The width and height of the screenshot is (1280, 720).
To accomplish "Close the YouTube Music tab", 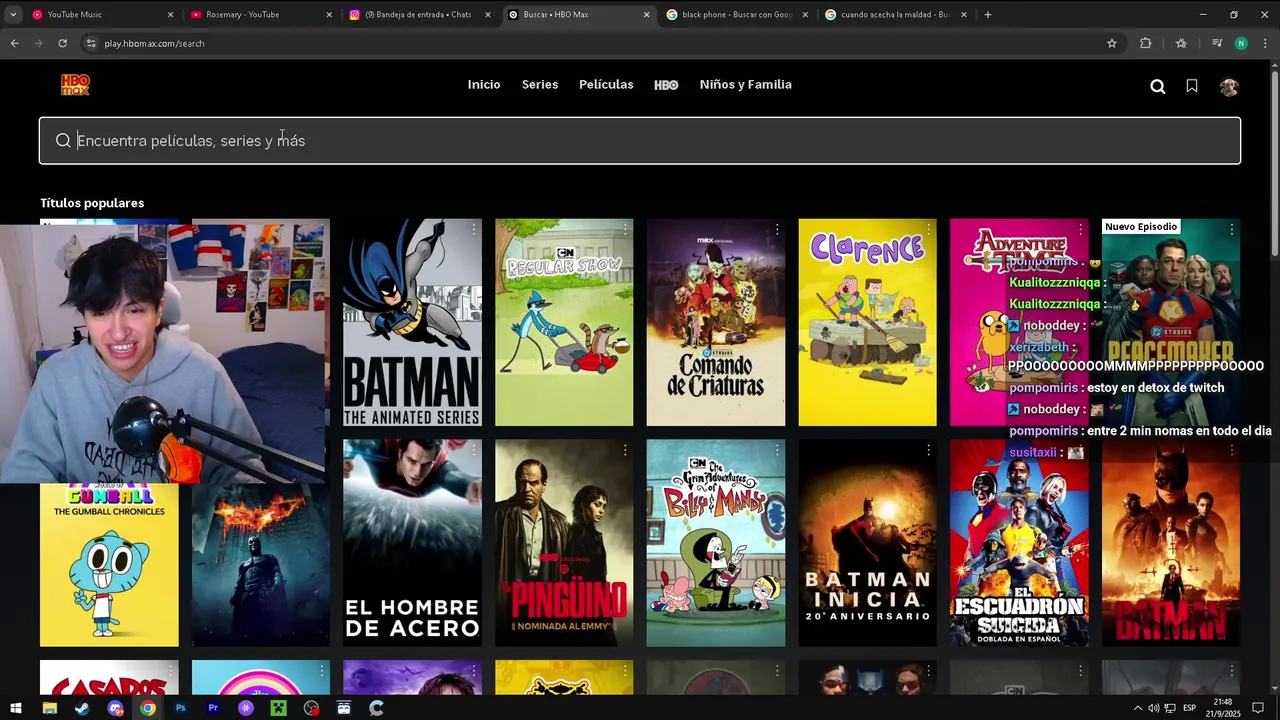I will (x=170, y=15).
